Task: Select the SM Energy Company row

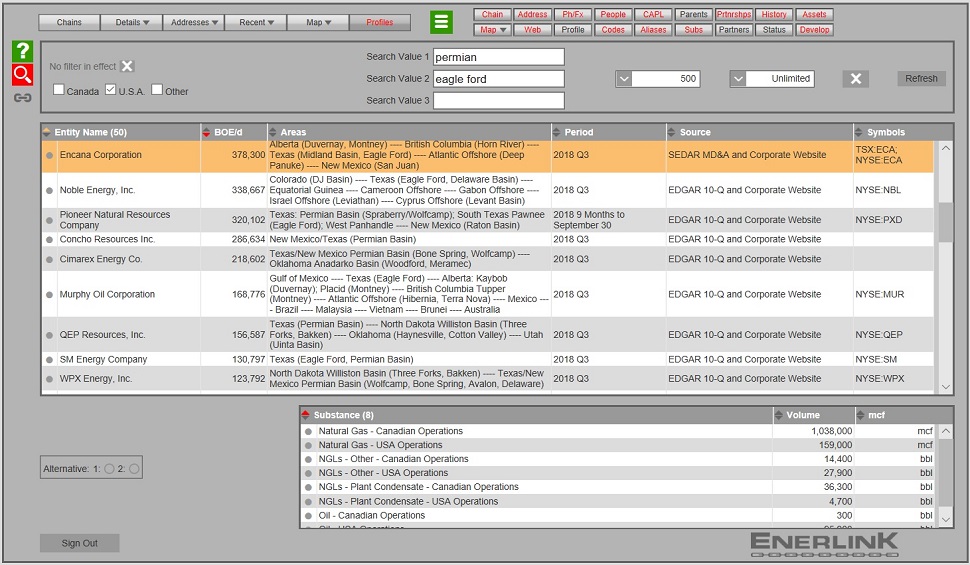Action: point(487,360)
